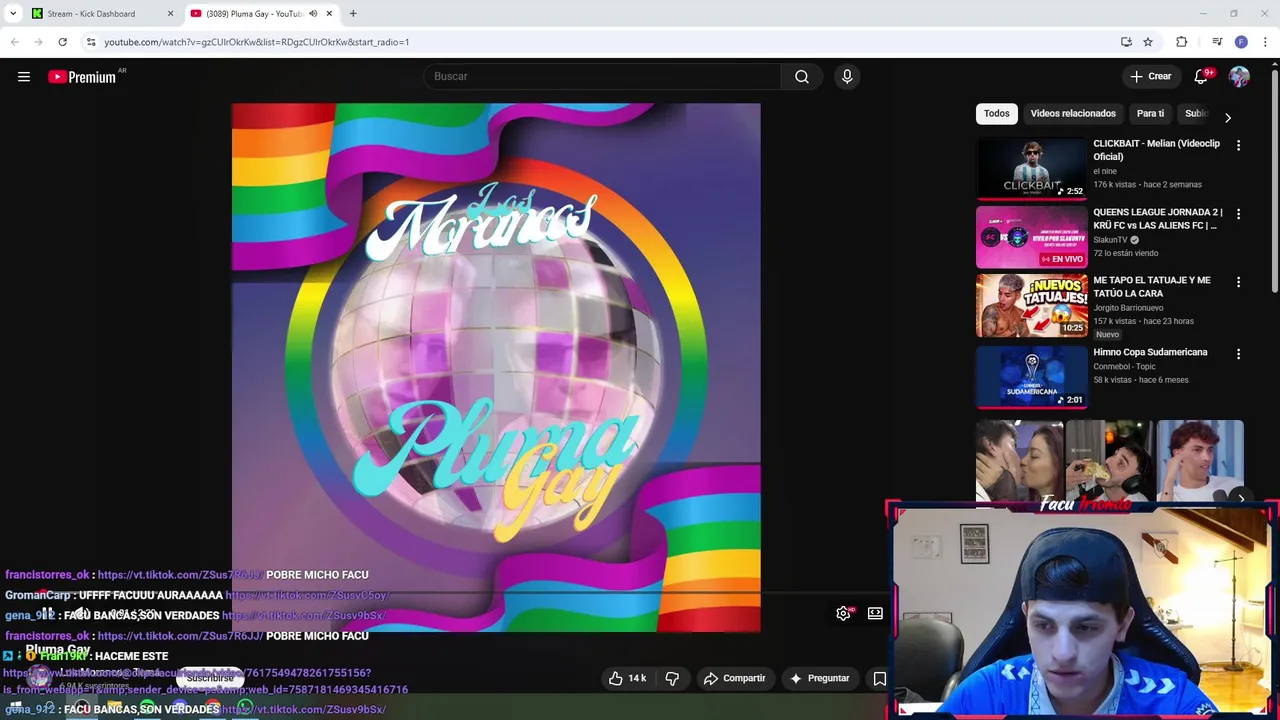Open ME TAPO EL TATUAJE video title
The height and width of the screenshot is (720, 1280).
pos(1152,287)
